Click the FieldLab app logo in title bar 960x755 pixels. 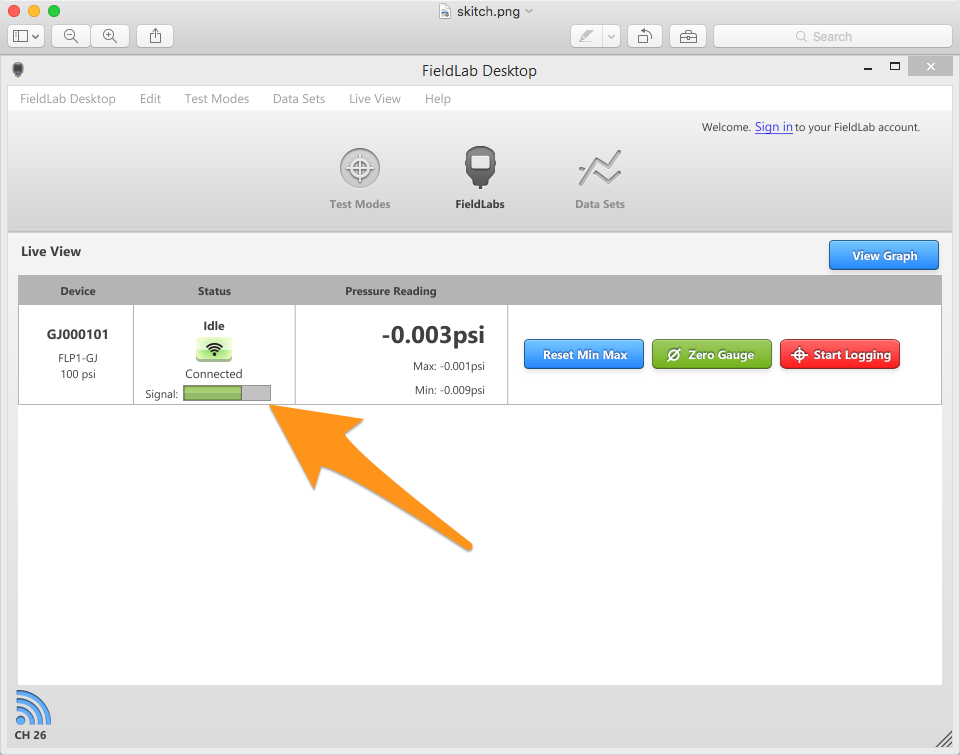pos(18,70)
